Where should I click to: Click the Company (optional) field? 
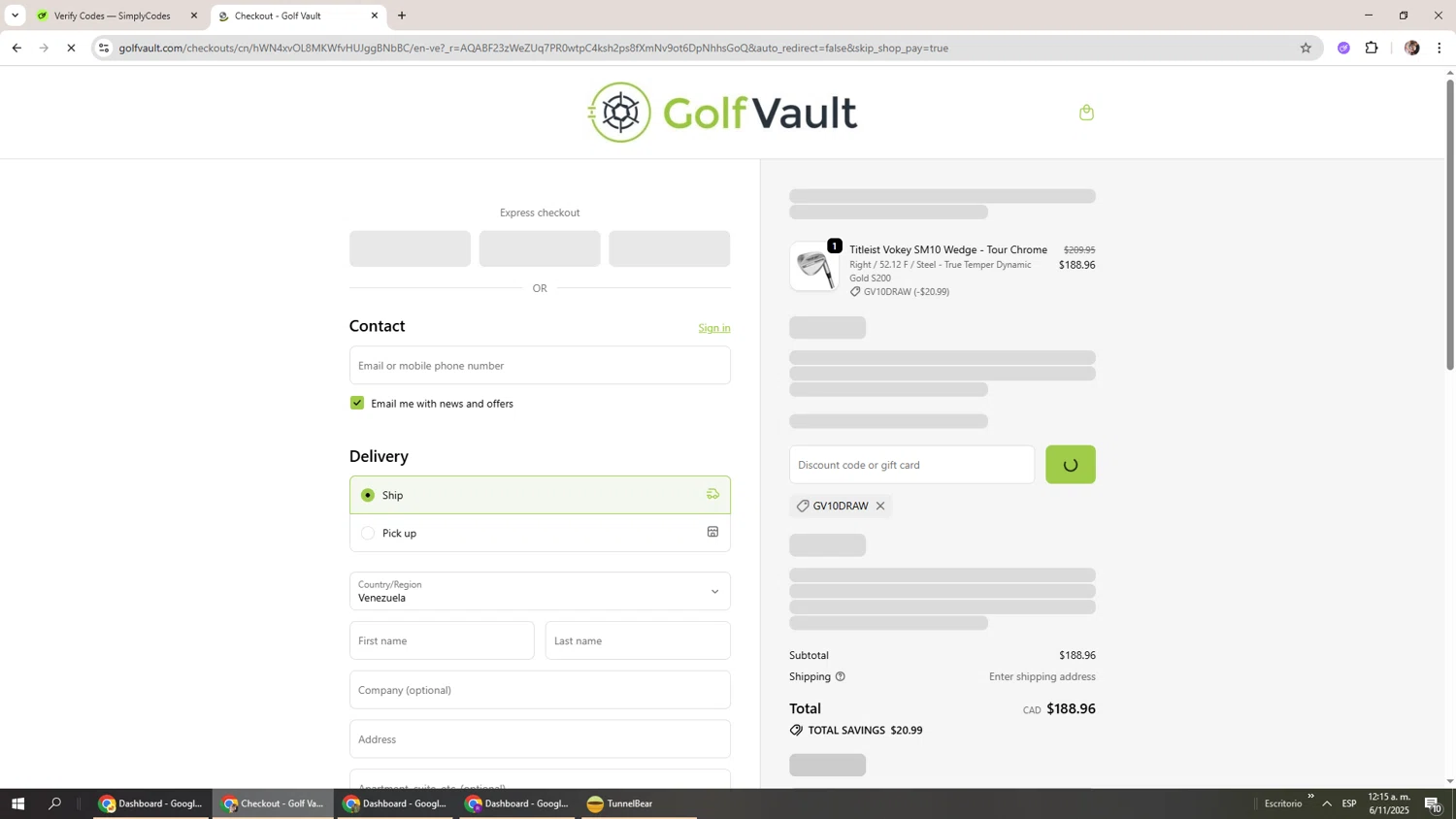(540, 690)
